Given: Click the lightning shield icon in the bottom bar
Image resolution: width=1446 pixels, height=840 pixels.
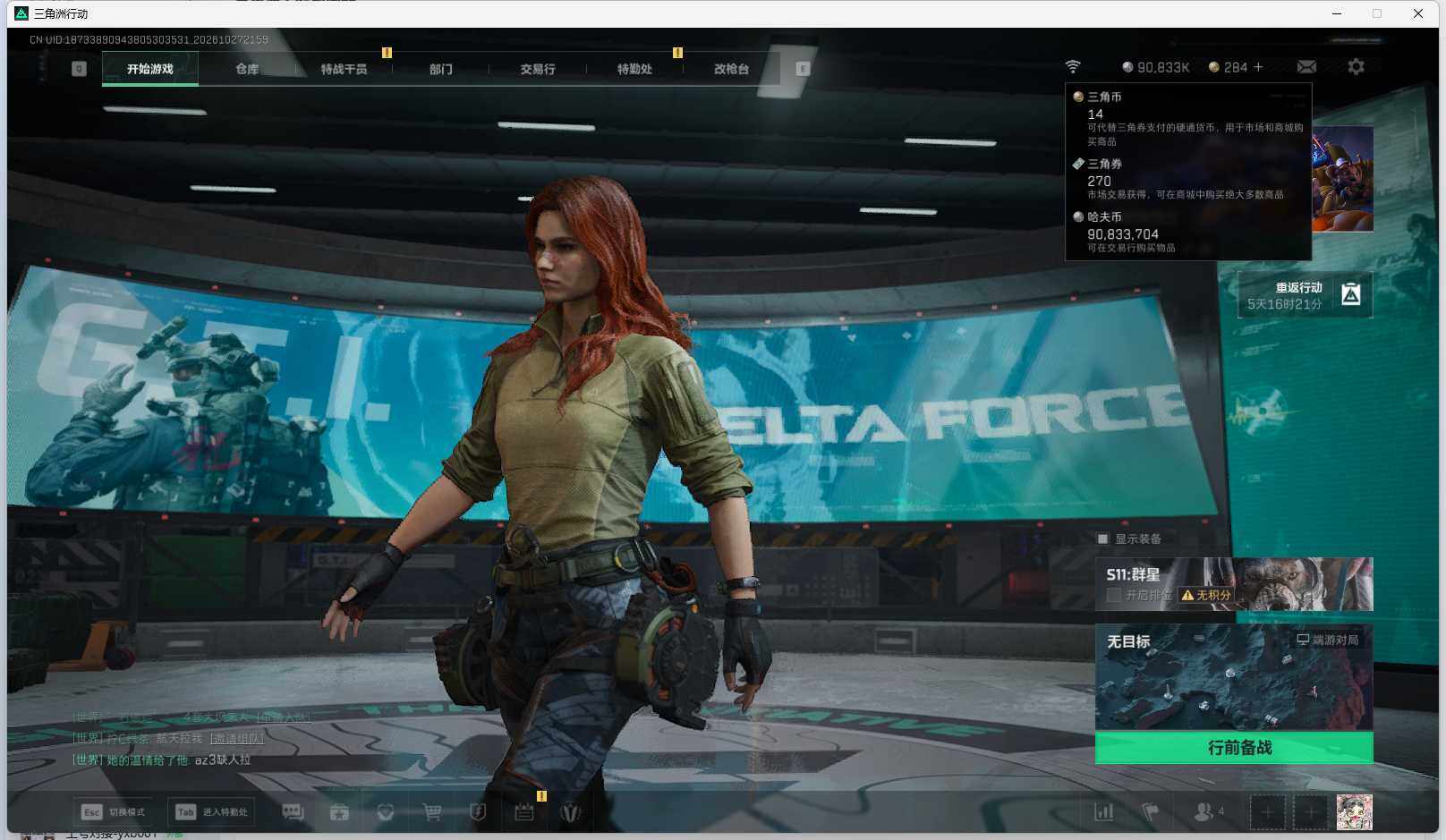Looking at the screenshot, I should [x=478, y=811].
